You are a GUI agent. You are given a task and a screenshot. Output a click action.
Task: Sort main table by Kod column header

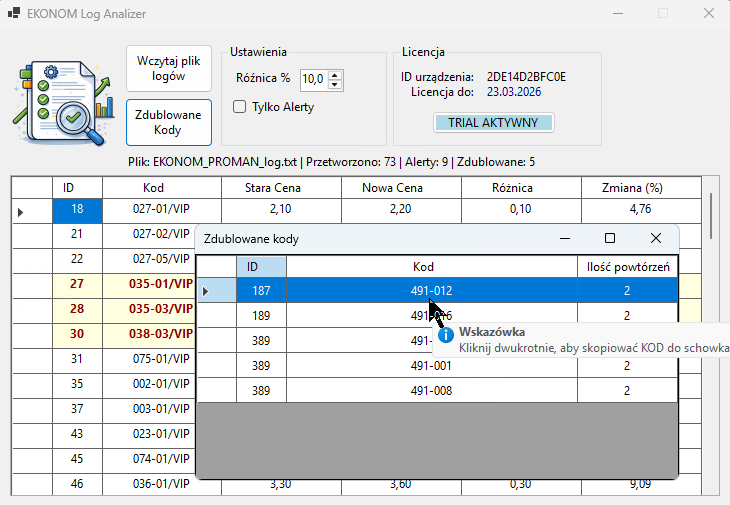(162, 188)
